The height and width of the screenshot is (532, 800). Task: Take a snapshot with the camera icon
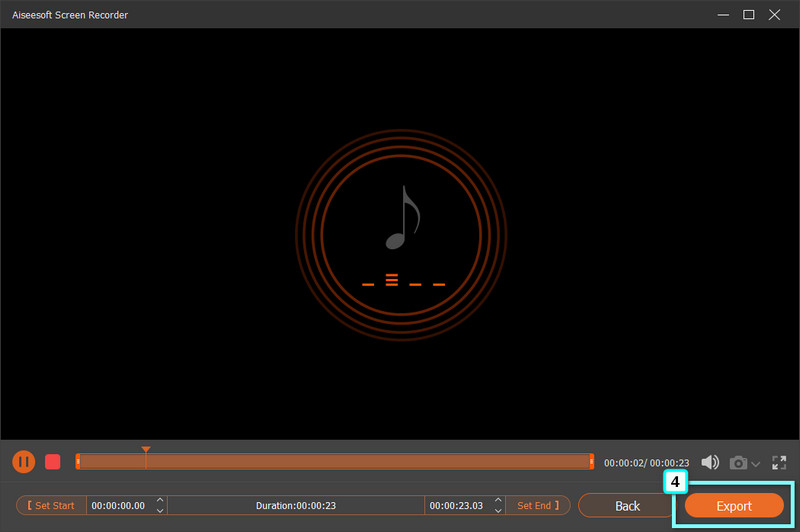pos(738,463)
